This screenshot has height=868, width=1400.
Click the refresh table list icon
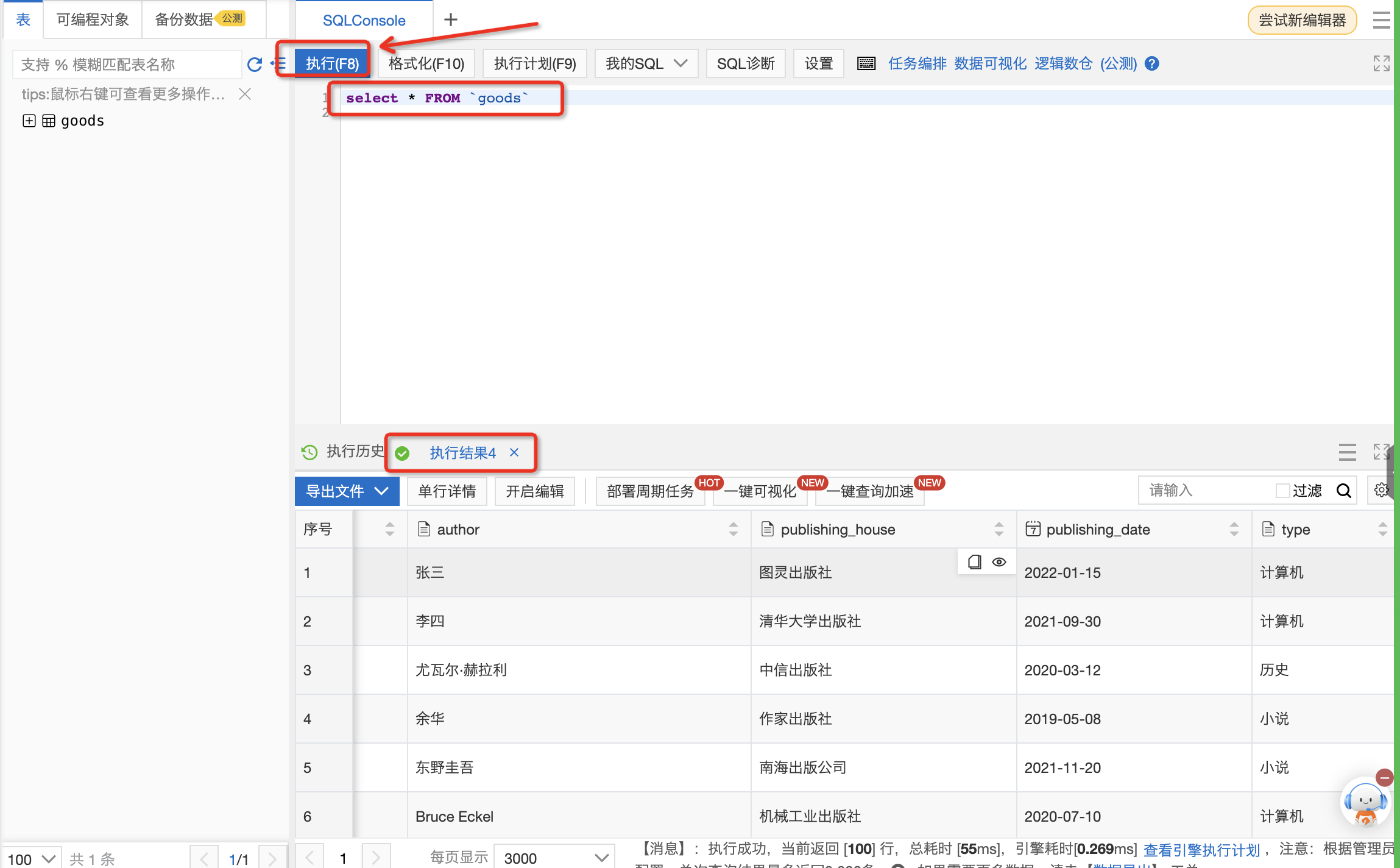coord(255,64)
